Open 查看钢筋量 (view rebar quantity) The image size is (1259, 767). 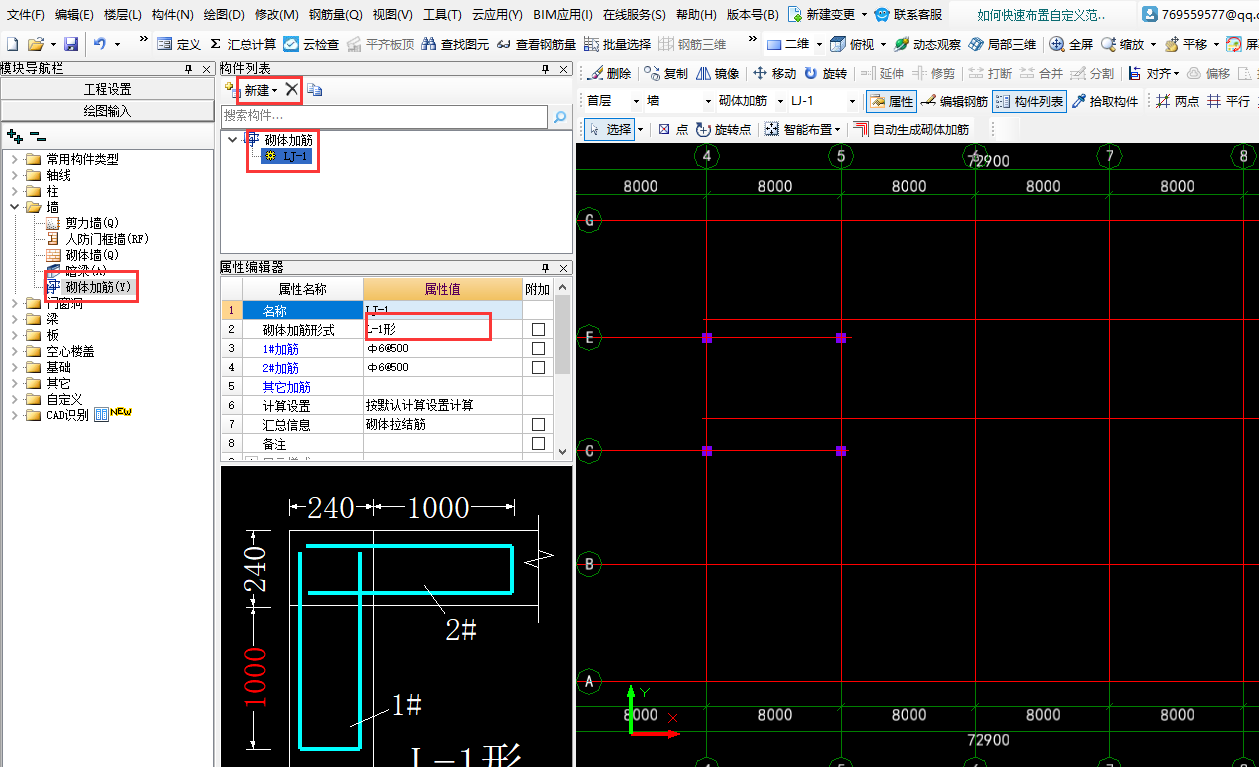coord(537,45)
